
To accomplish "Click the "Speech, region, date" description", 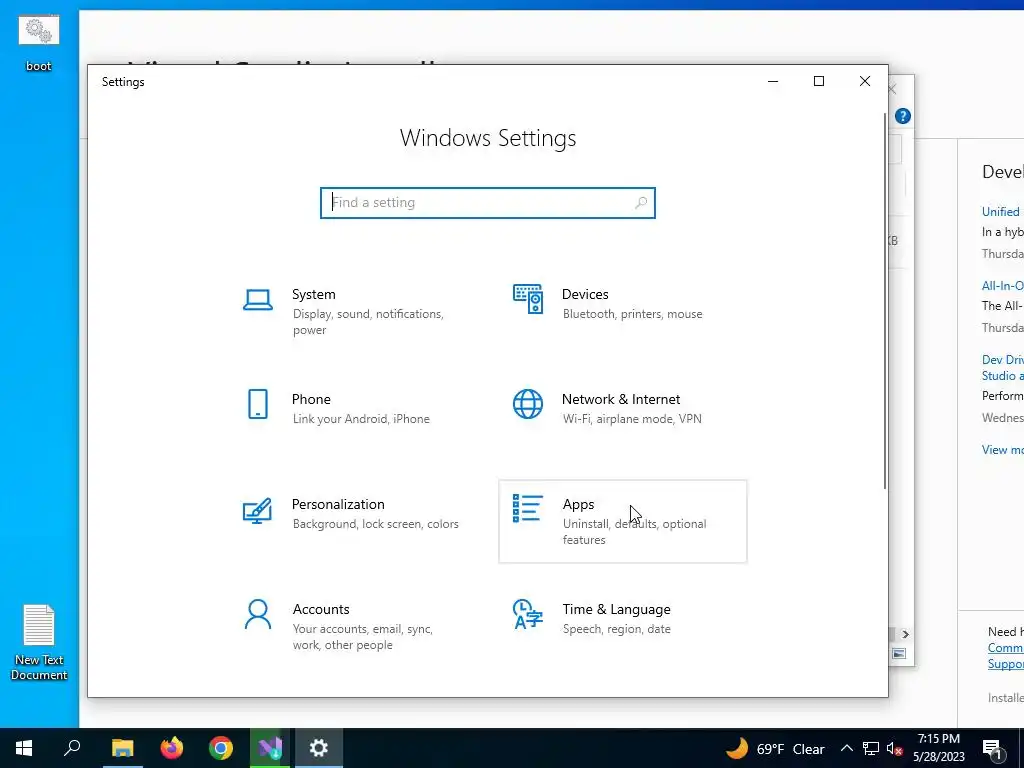I will (x=616, y=629).
